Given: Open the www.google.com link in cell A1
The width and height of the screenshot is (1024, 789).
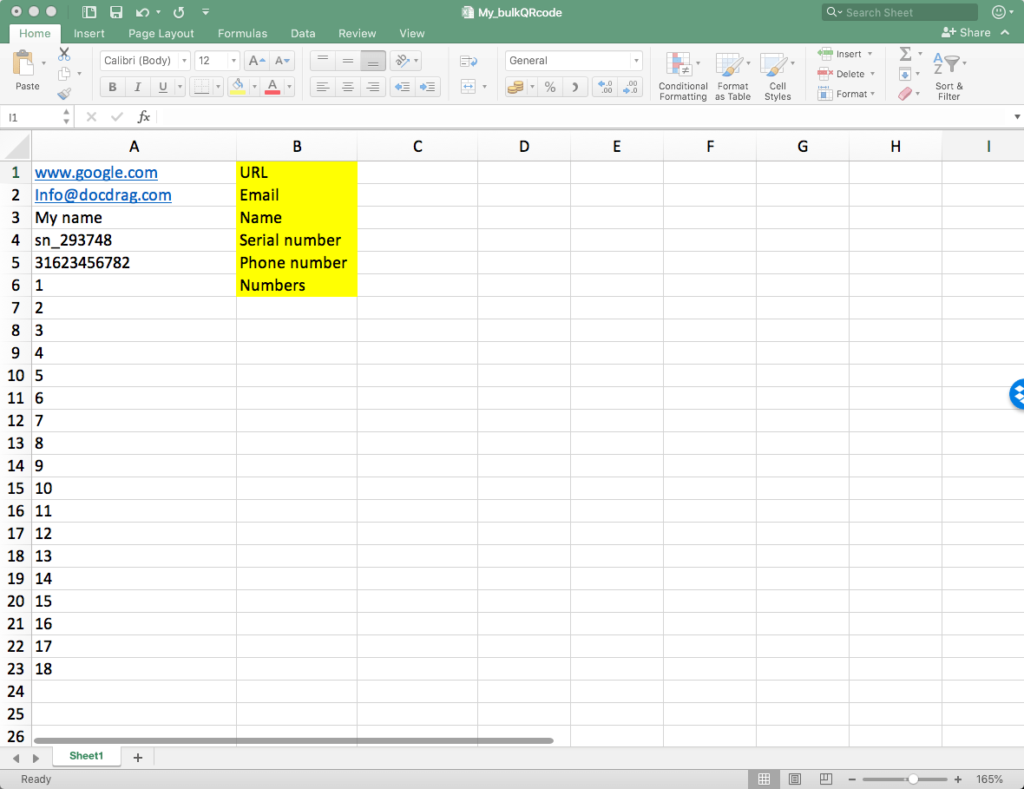Looking at the screenshot, I should tap(96, 173).
